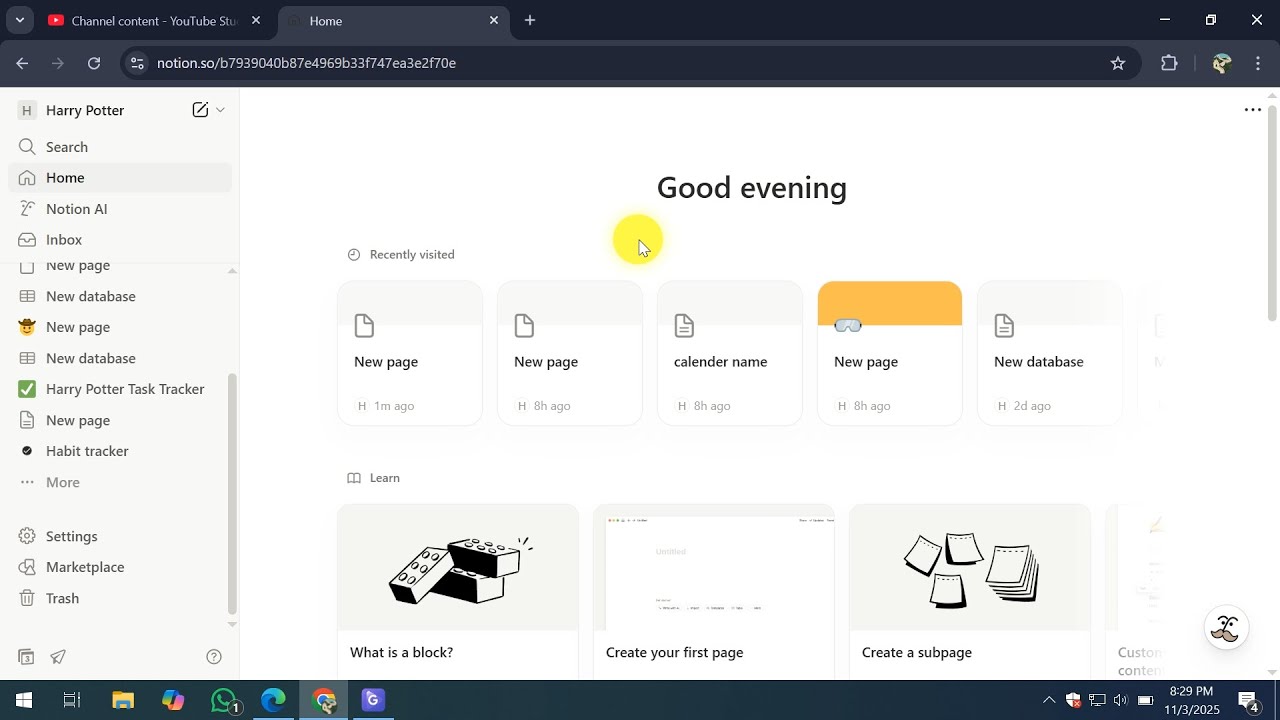Open browser Extensions puzzle icon

pyautogui.click(x=1169, y=63)
